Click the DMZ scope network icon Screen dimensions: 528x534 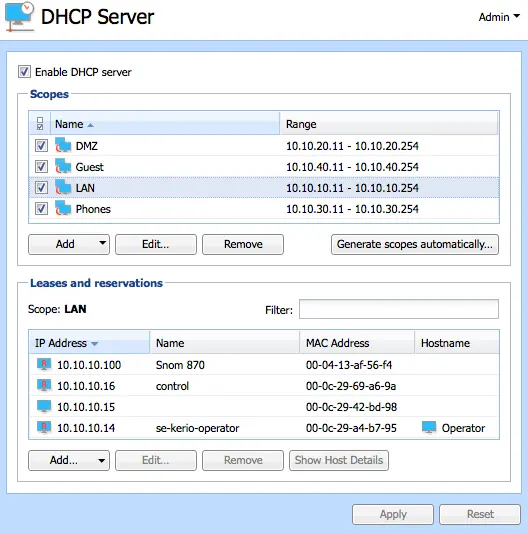[63, 145]
